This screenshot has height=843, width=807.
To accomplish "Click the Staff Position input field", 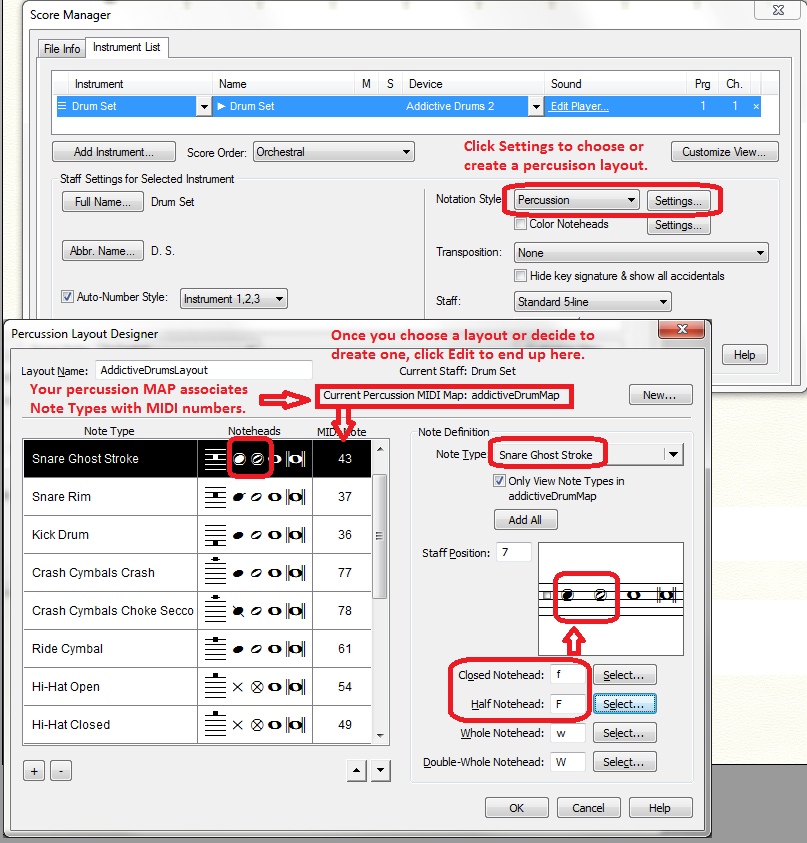I will (x=513, y=553).
